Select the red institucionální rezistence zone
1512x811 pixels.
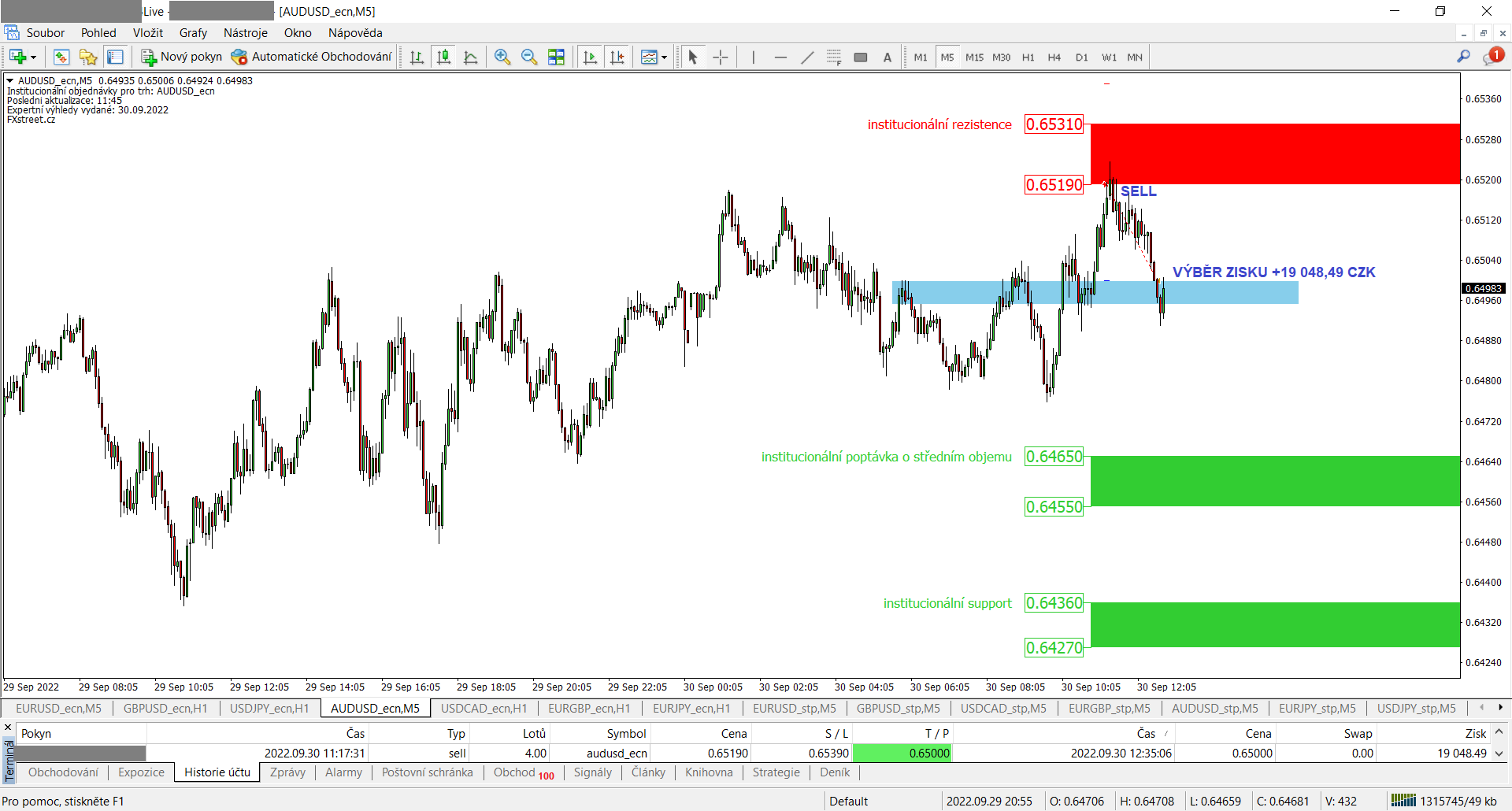tap(1275, 154)
